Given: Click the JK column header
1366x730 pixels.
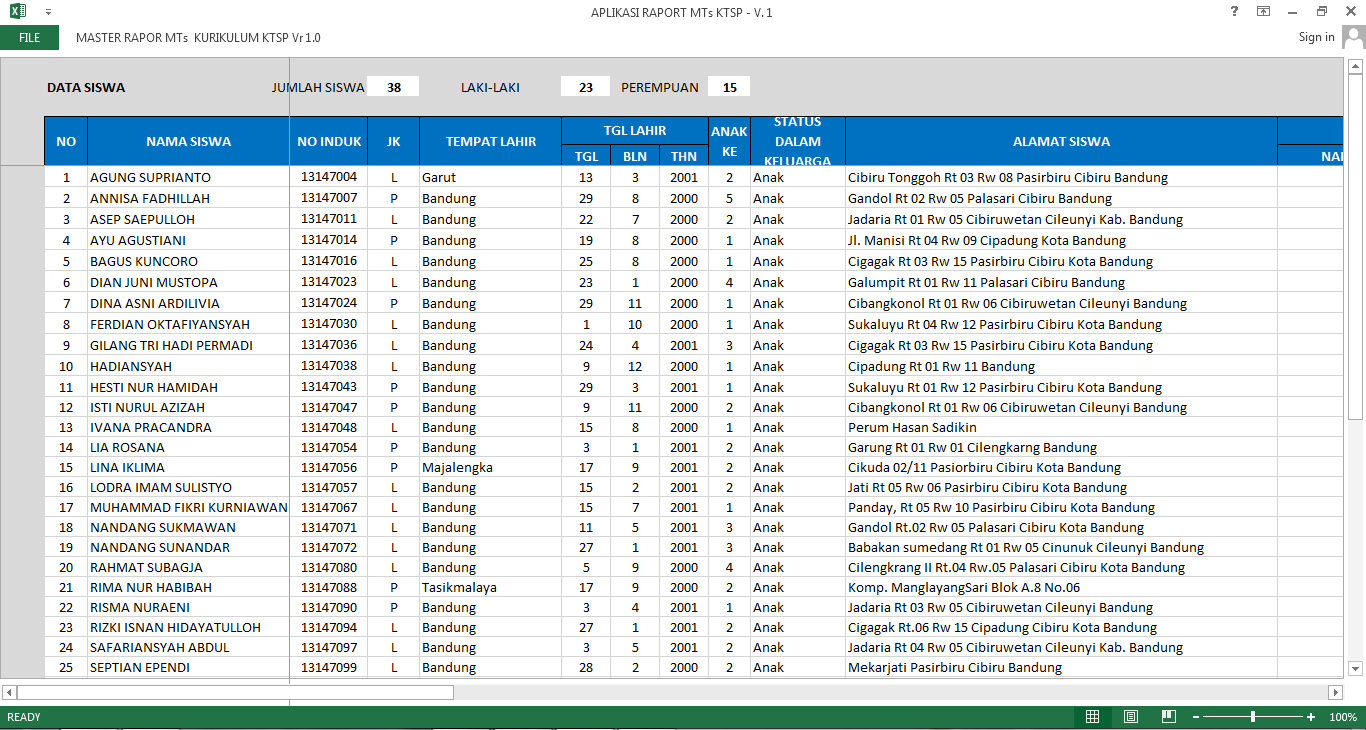Looking at the screenshot, I should point(393,141).
